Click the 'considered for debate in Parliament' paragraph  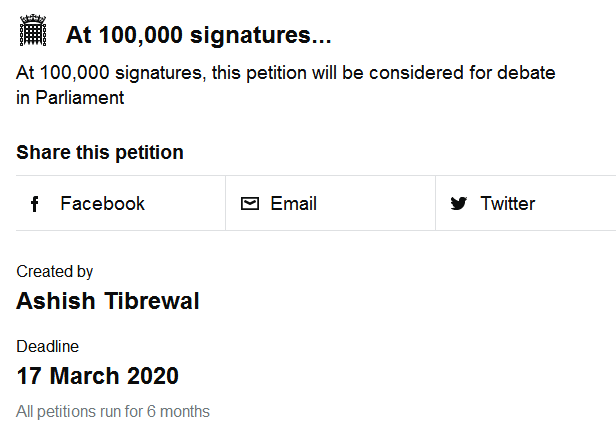pos(286,85)
